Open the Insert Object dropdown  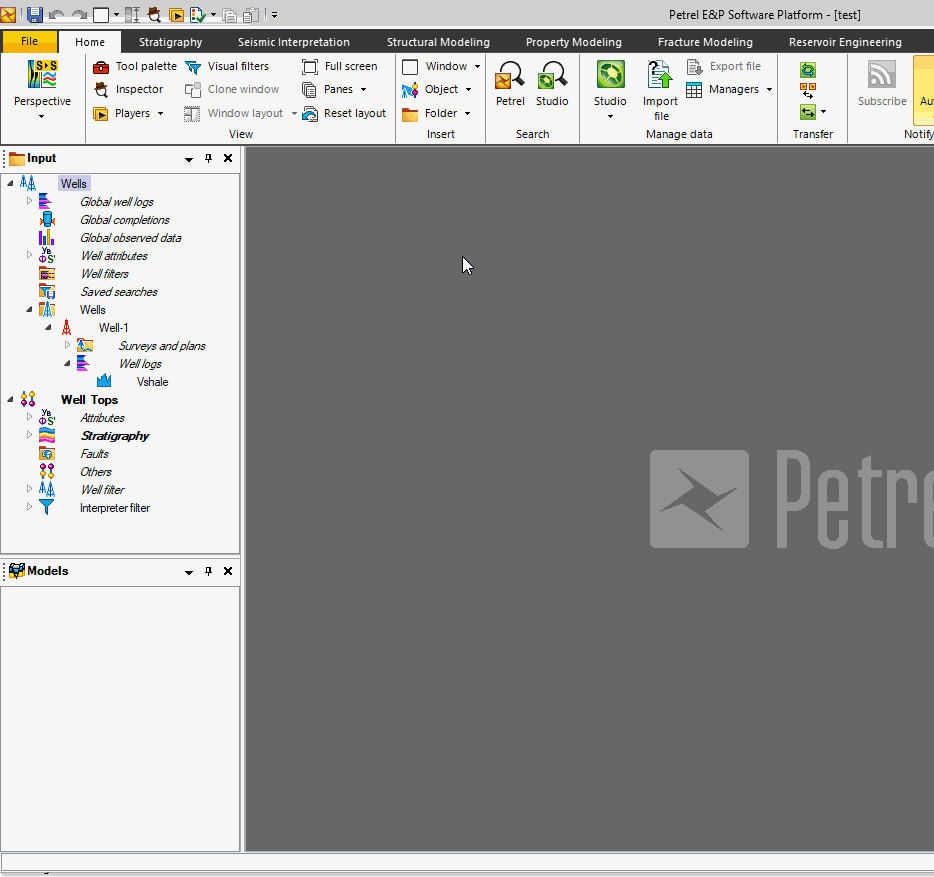click(437, 89)
